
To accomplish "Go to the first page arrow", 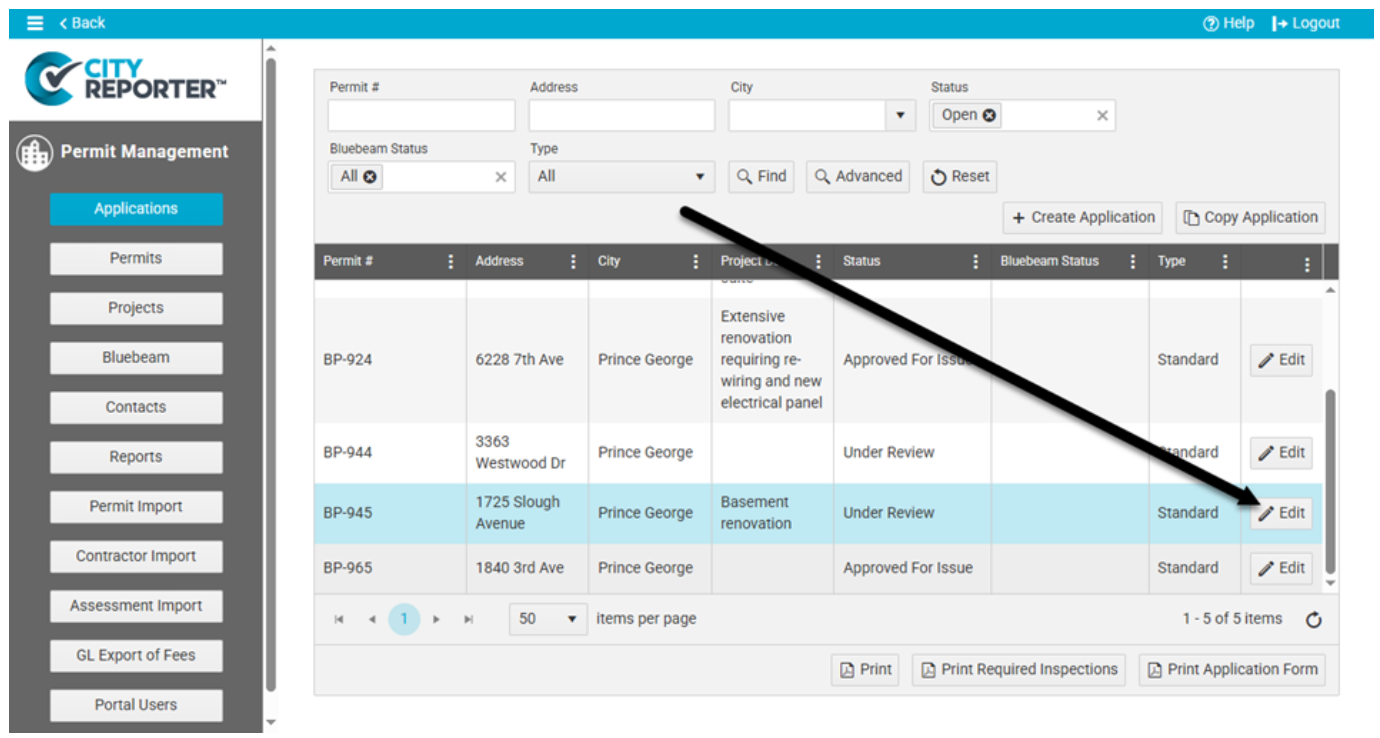I will tap(339, 620).
